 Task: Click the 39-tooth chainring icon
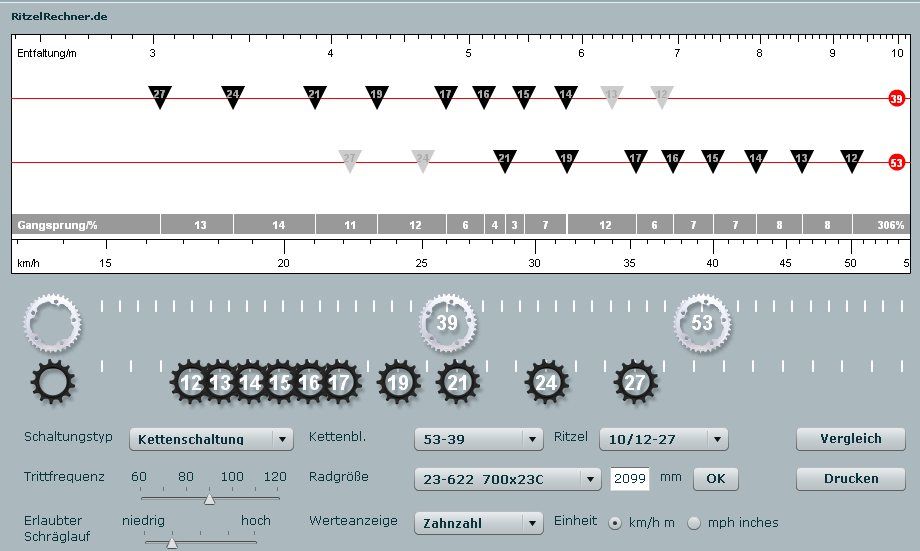pos(447,322)
